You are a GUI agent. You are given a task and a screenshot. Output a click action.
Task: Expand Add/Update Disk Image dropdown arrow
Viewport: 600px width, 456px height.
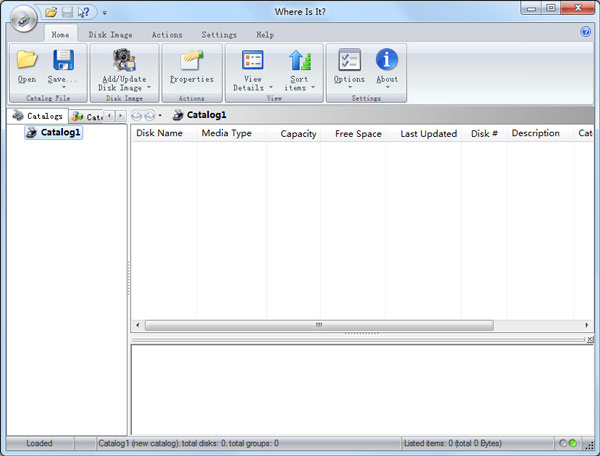[149, 88]
